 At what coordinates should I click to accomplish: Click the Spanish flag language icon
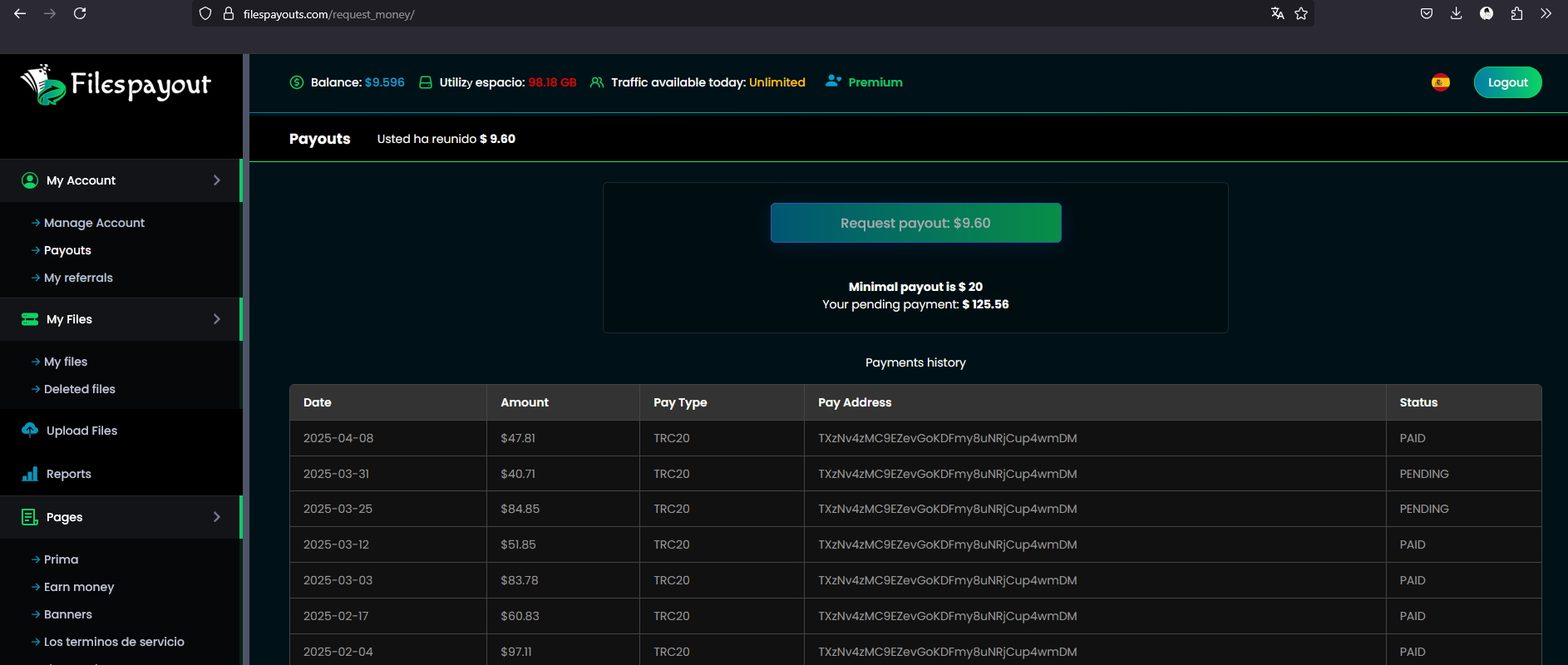[x=1441, y=82]
